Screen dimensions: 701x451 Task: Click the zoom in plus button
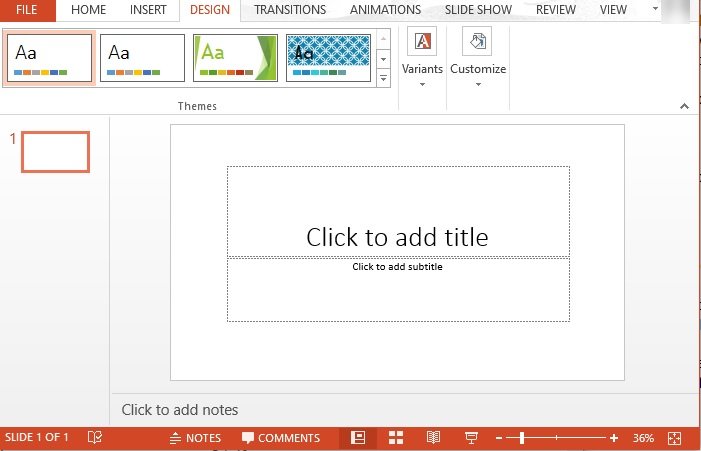(x=614, y=438)
